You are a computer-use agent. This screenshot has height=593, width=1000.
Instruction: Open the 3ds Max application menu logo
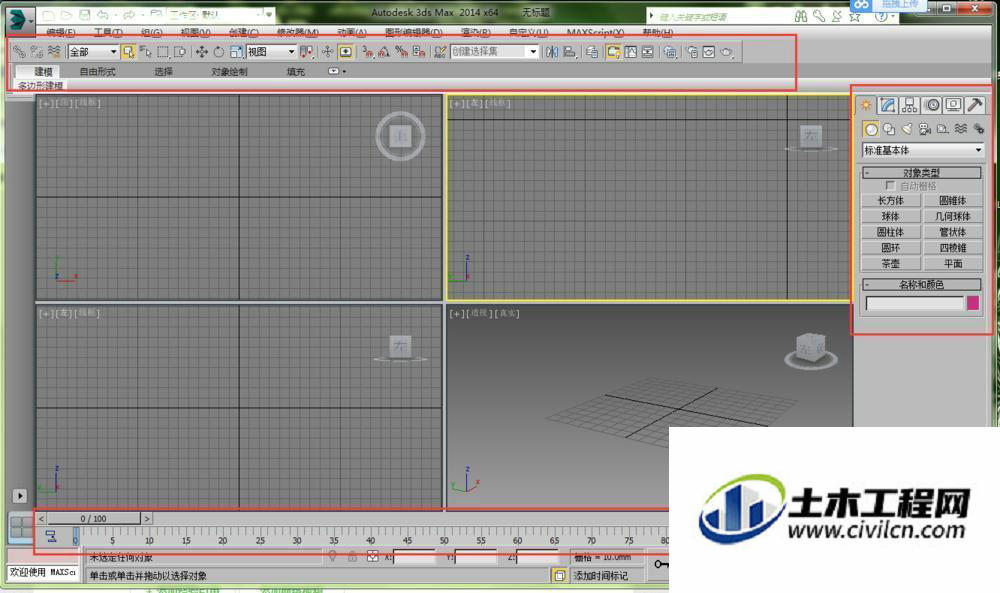click(18, 20)
